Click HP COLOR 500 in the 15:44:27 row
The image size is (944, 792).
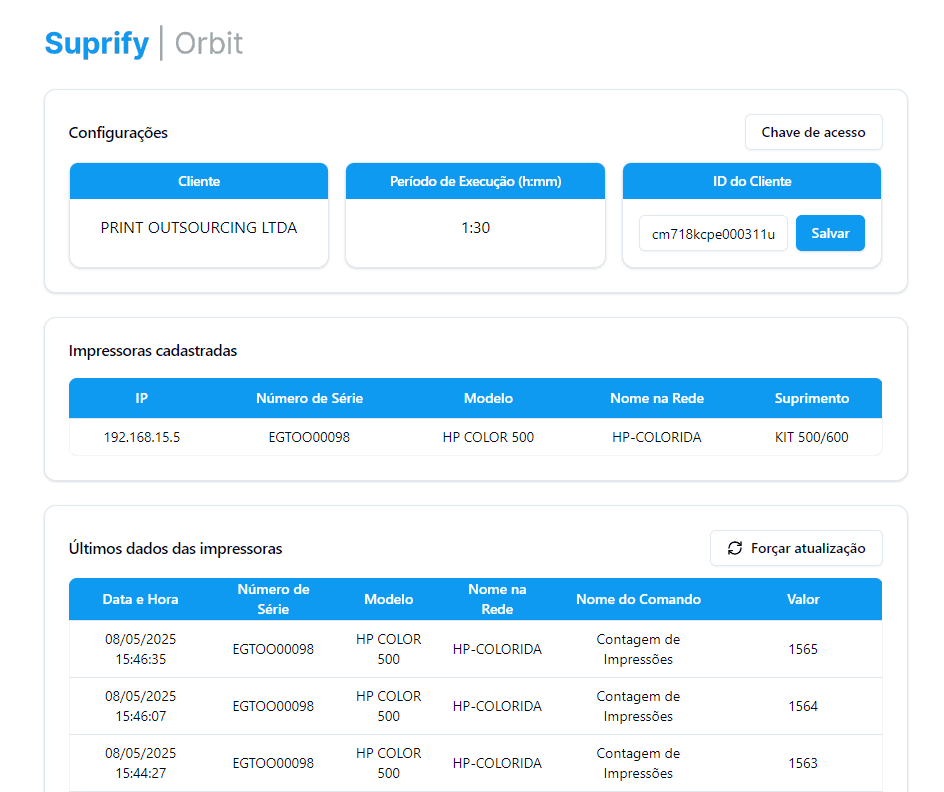(388, 763)
